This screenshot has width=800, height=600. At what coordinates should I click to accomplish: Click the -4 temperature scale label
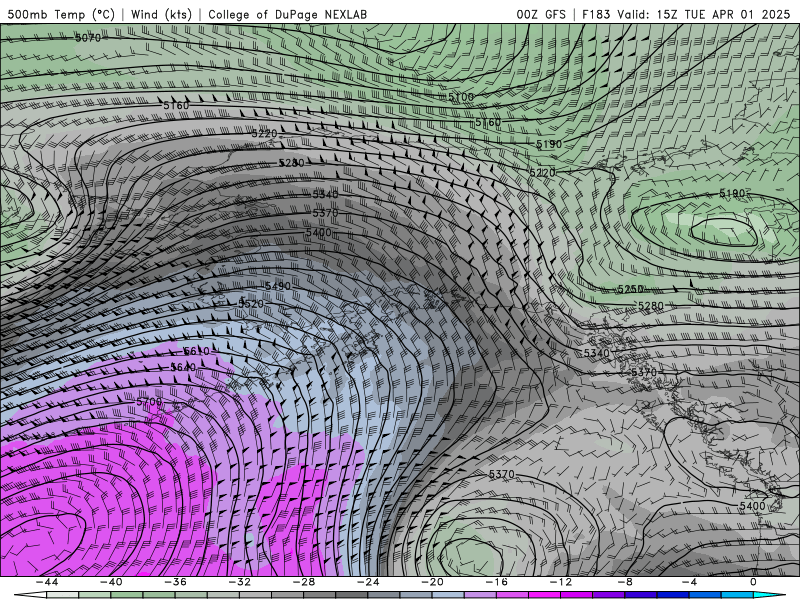click(x=689, y=582)
